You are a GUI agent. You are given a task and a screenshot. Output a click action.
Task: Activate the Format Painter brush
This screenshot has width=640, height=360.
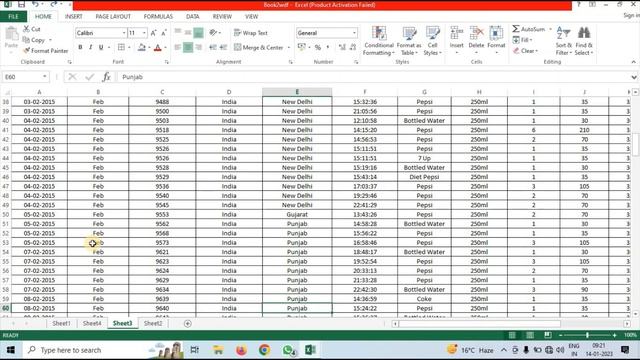[27, 51]
